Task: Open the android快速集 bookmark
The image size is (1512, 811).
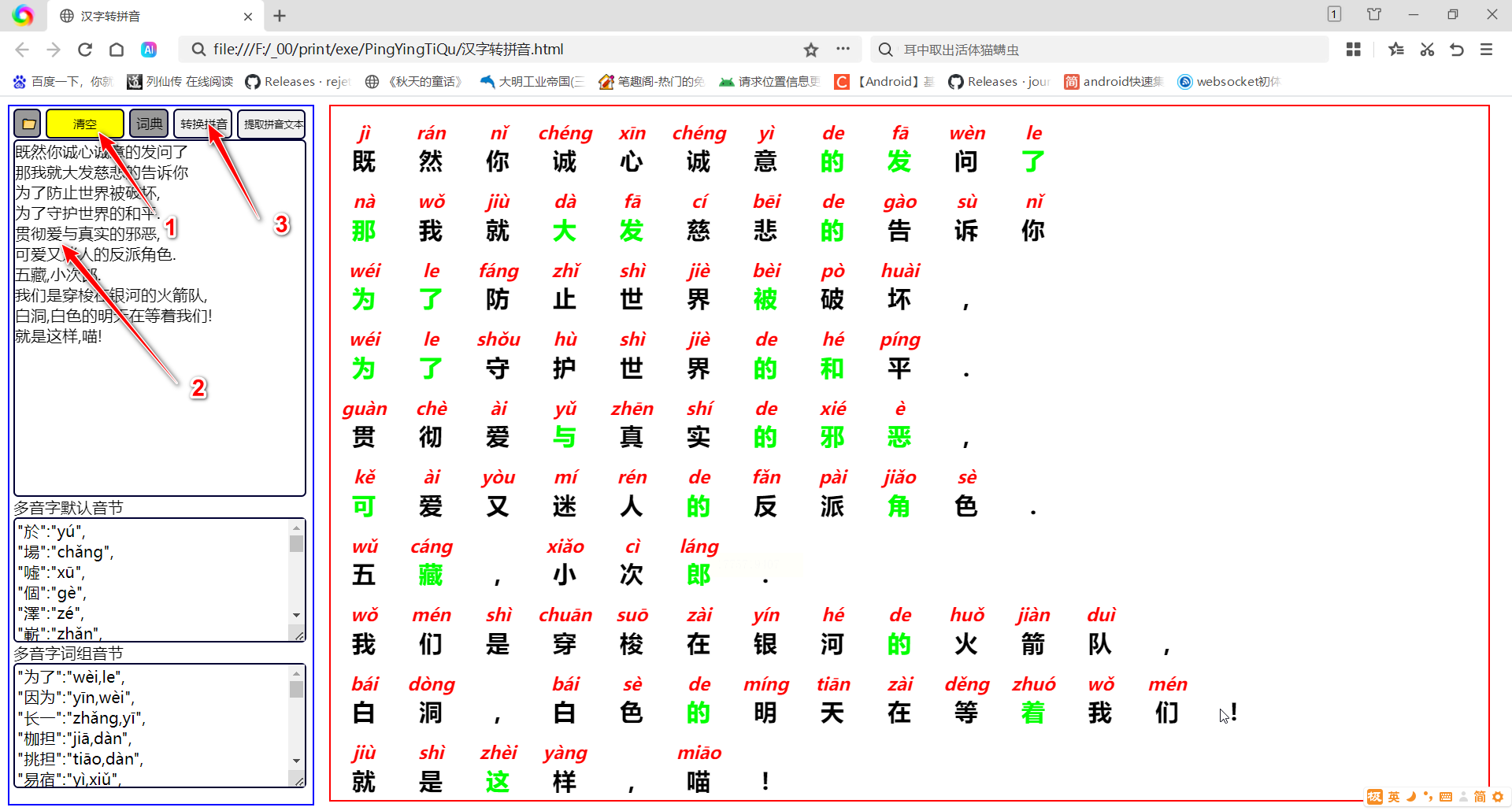Action: tap(1114, 82)
